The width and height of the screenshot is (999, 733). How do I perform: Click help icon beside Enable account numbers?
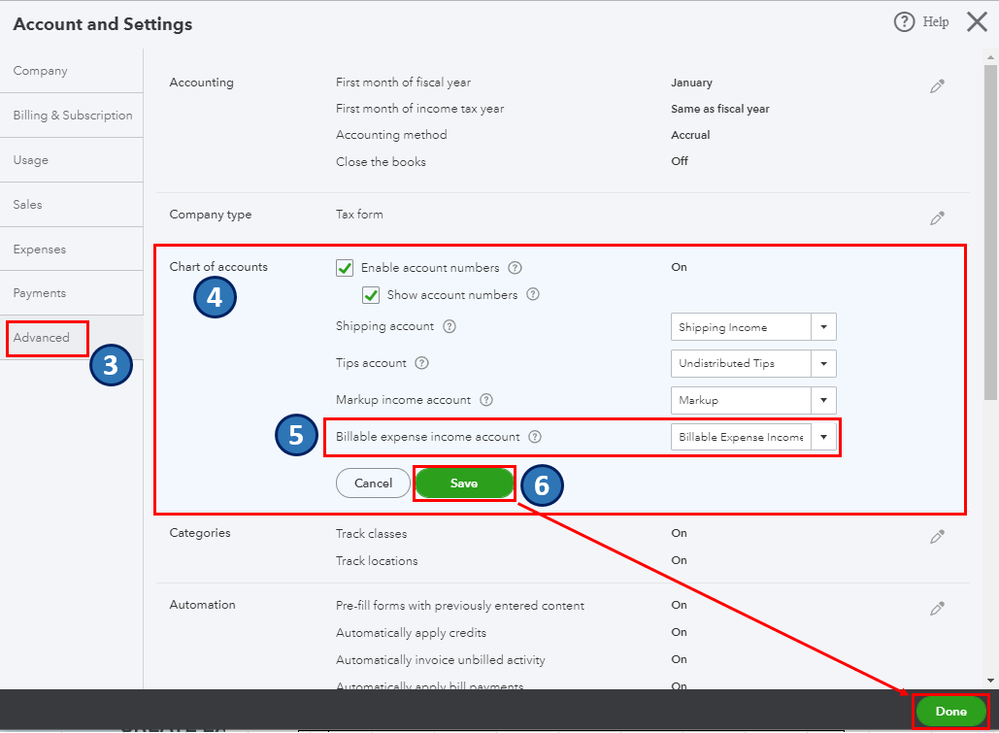515,268
